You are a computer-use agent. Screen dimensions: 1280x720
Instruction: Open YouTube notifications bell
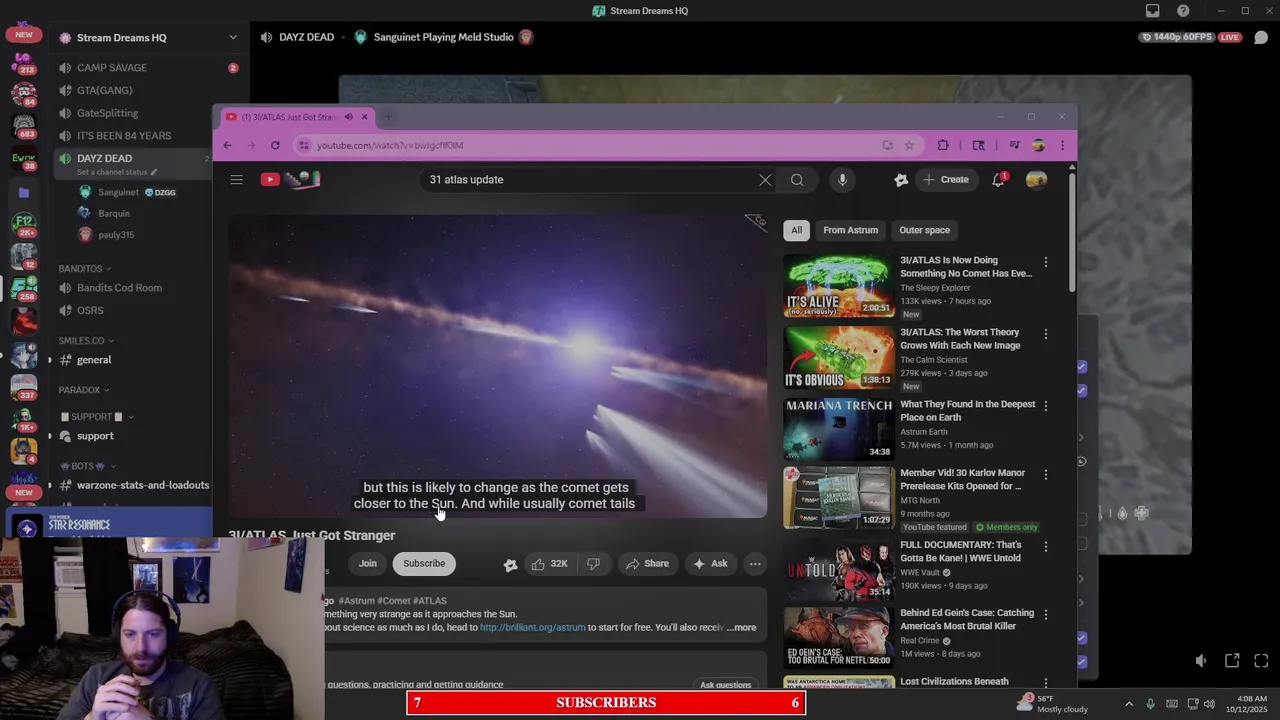click(x=999, y=180)
